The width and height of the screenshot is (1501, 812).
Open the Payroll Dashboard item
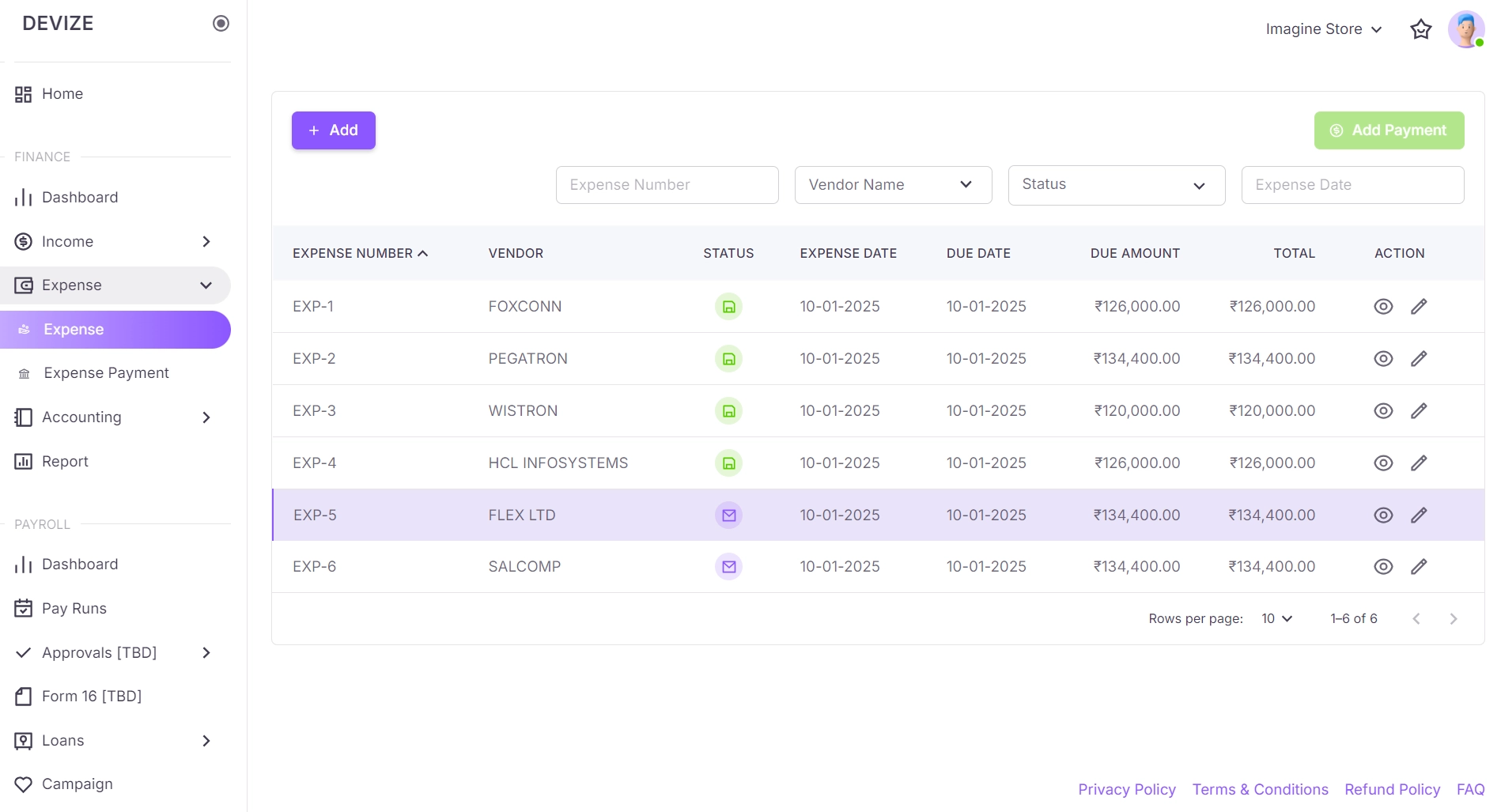pos(115,565)
